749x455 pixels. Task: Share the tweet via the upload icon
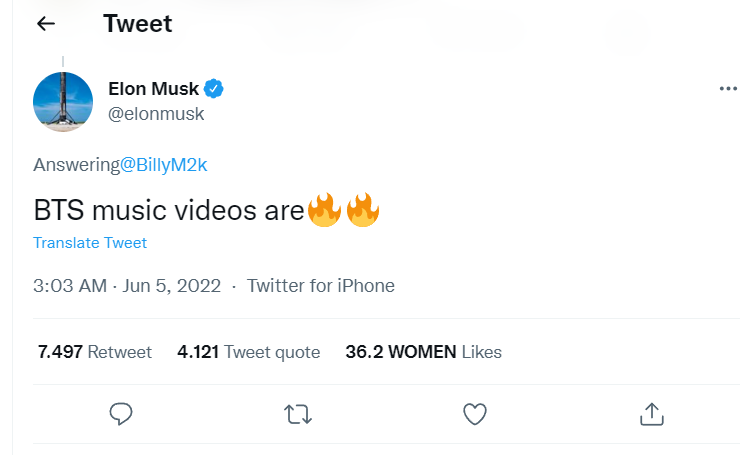tap(651, 413)
